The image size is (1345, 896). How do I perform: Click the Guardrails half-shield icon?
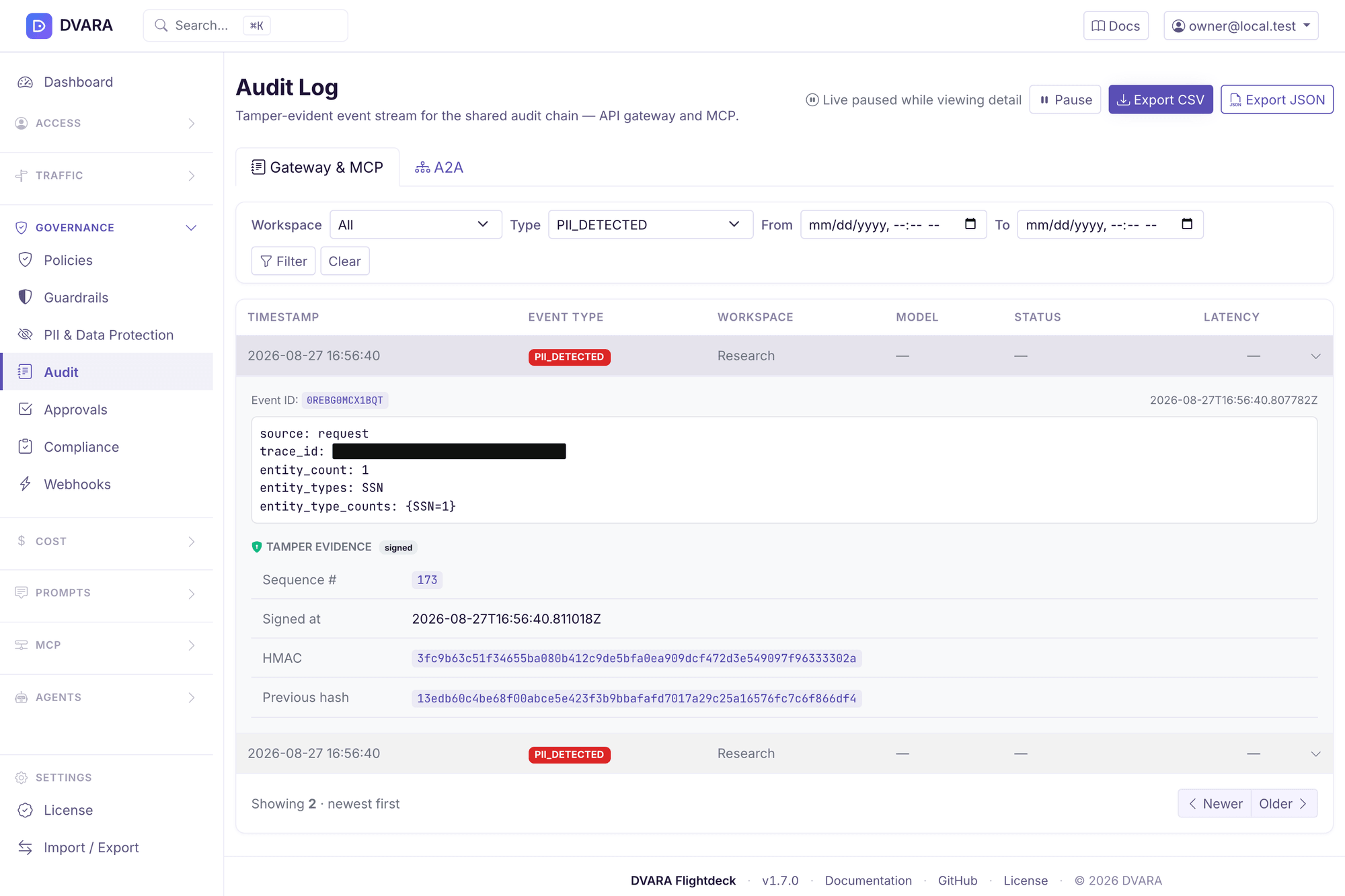pos(26,297)
